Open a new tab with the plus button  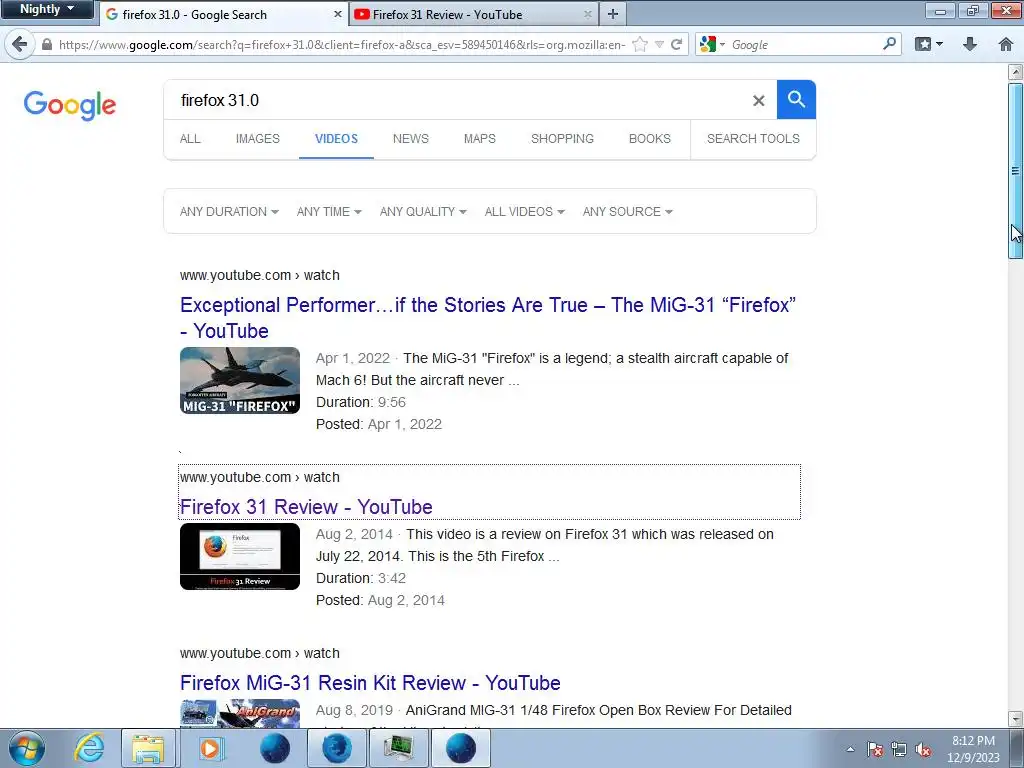pyautogui.click(x=613, y=14)
